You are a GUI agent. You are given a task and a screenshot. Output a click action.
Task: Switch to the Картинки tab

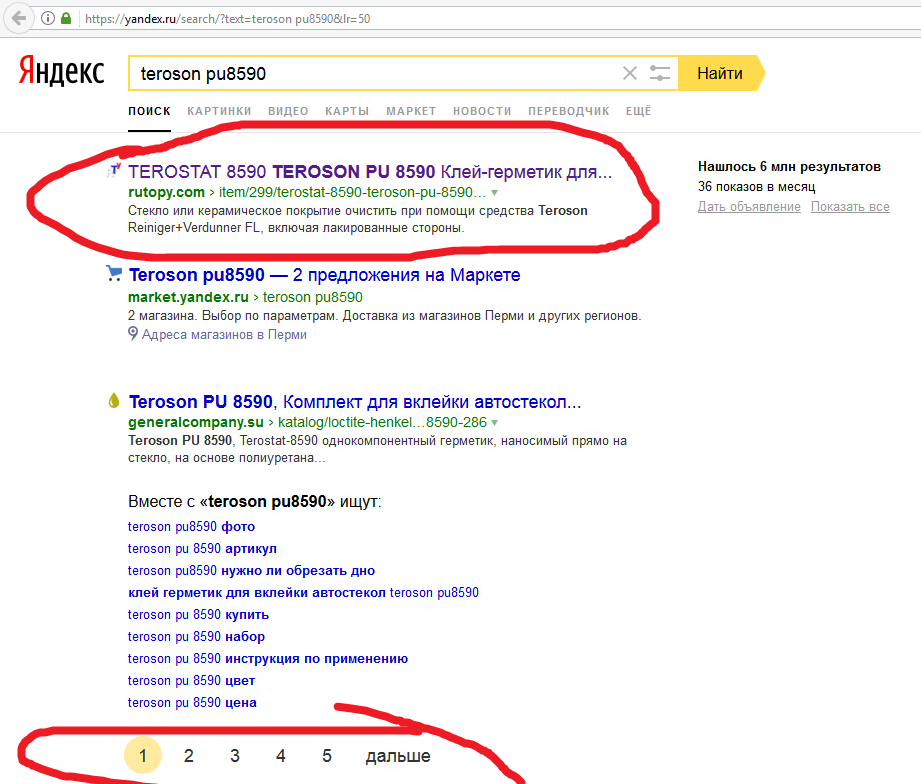[x=219, y=111]
